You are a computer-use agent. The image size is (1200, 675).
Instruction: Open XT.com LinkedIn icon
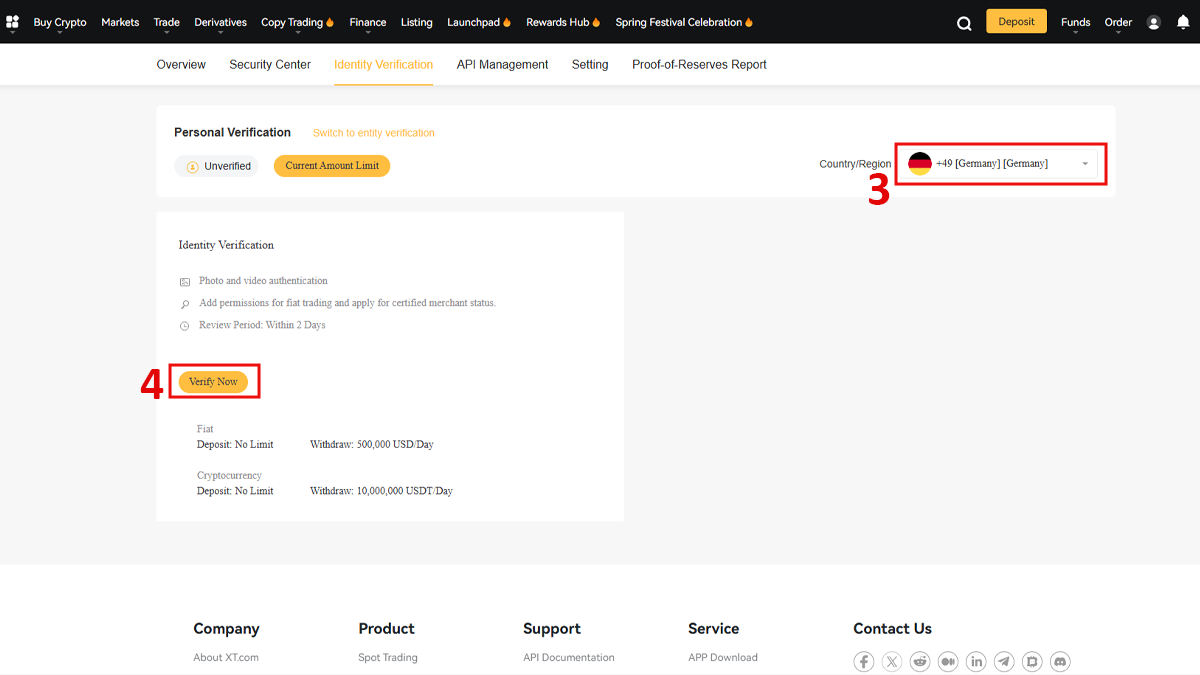(x=976, y=661)
